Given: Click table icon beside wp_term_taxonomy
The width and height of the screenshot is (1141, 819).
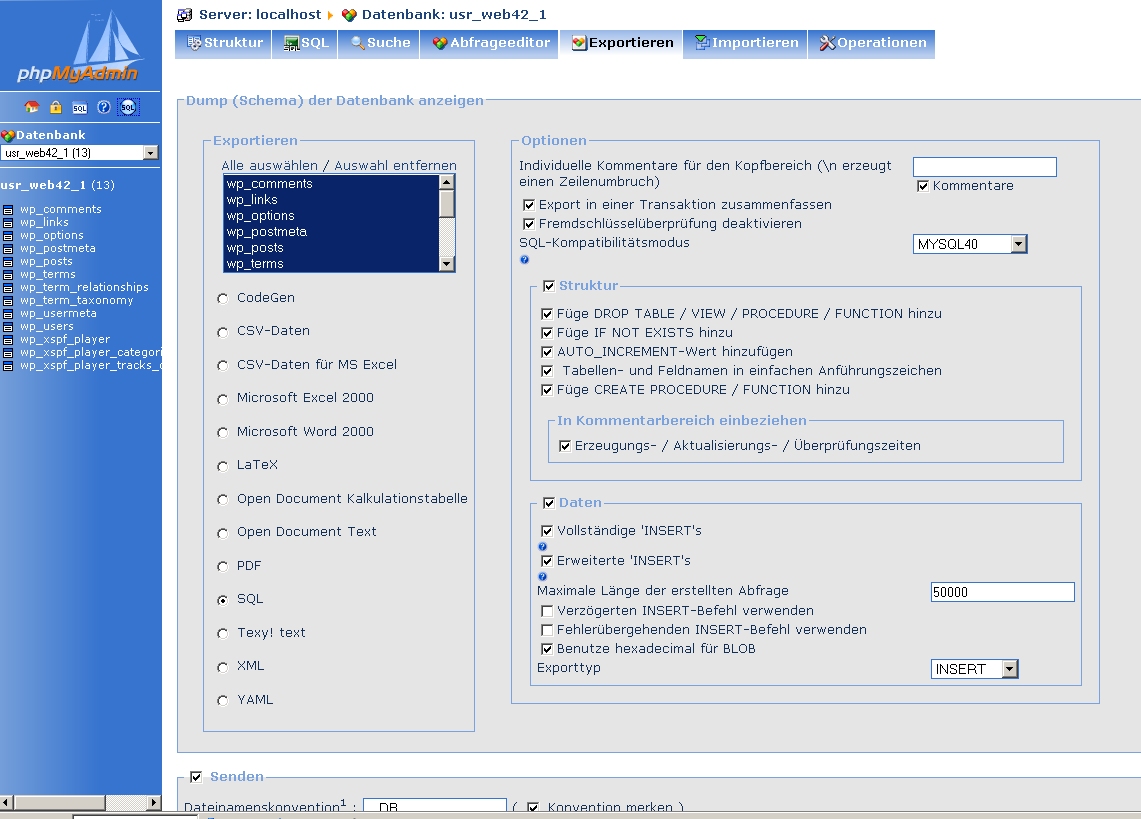Looking at the screenshot, I should 8,301.
